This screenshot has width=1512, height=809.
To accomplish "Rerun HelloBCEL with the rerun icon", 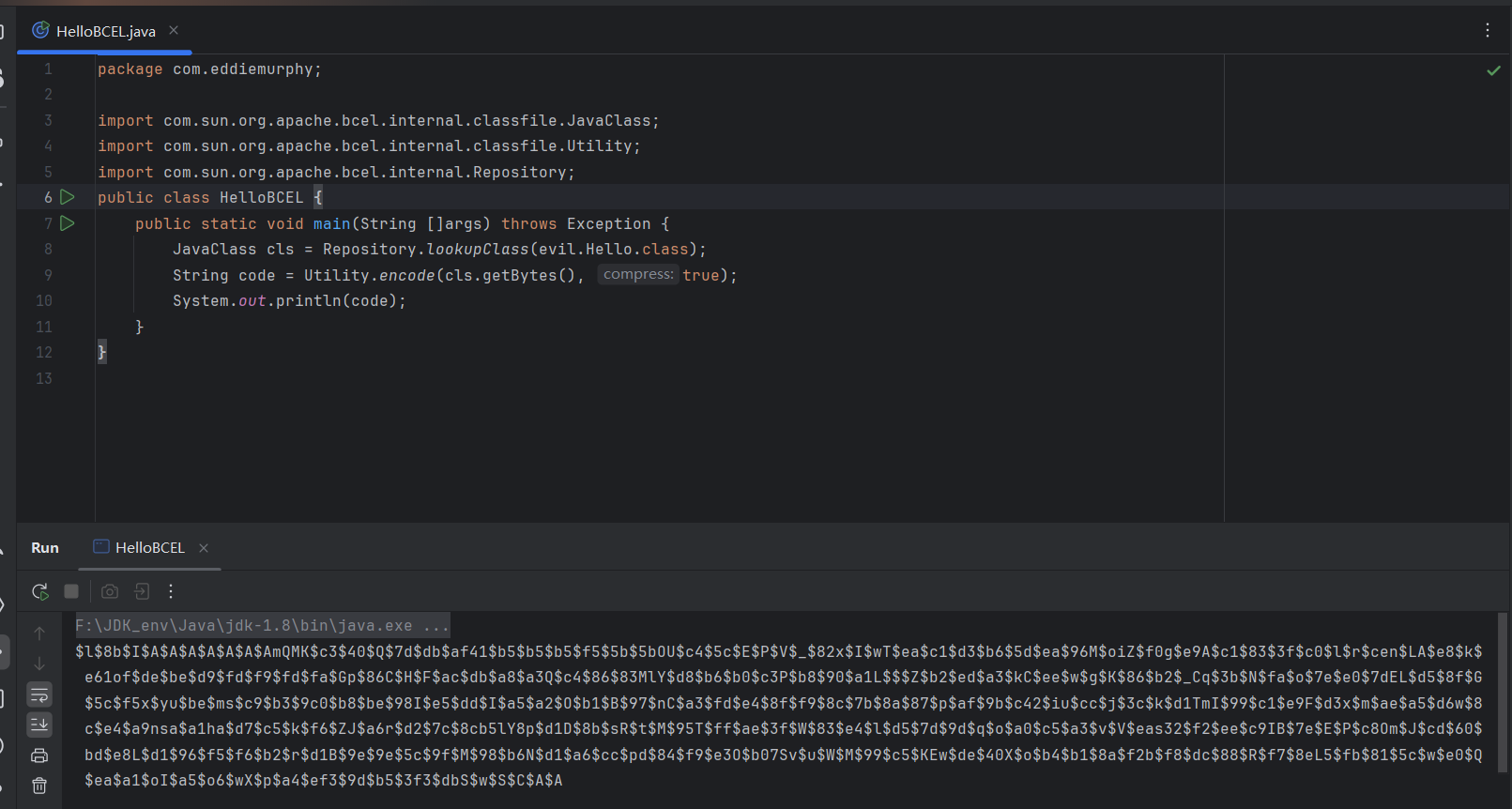I will point(39,591).
